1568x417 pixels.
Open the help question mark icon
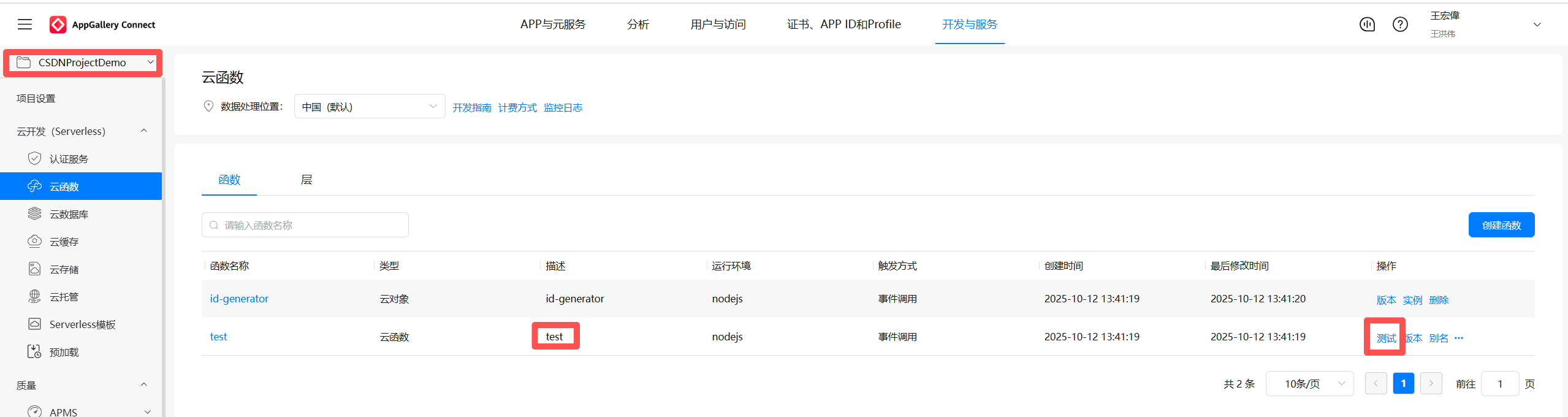click(1400, 25)
